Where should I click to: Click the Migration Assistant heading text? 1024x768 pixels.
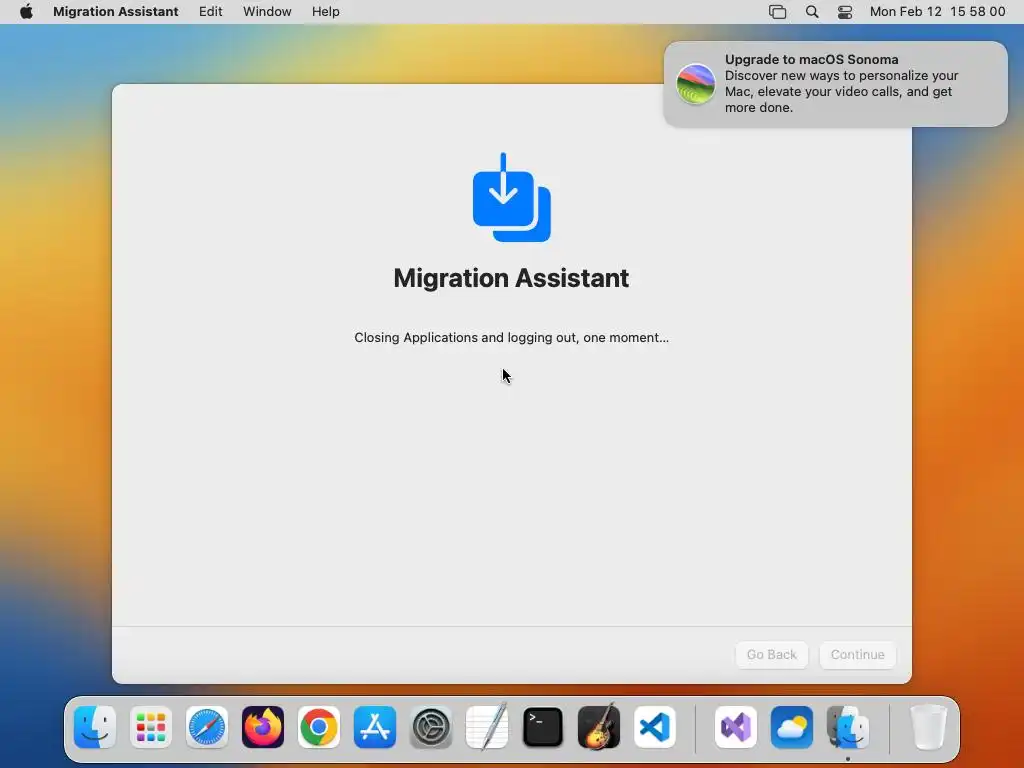[511, 278]
